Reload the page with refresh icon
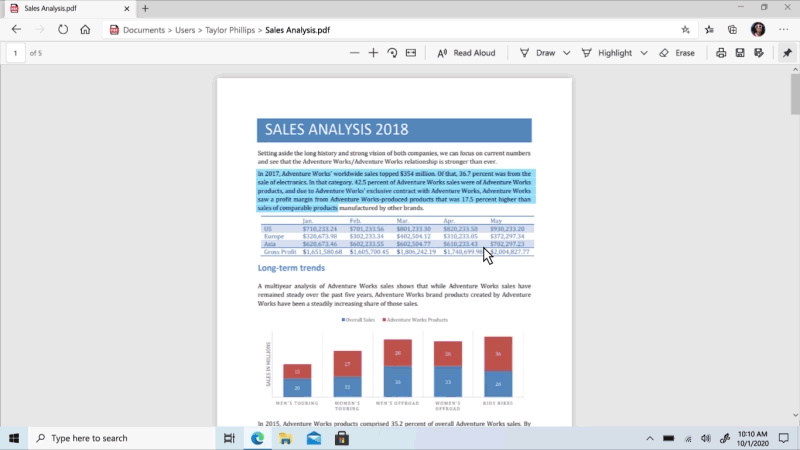800x450 pixels. pos(63,30)
